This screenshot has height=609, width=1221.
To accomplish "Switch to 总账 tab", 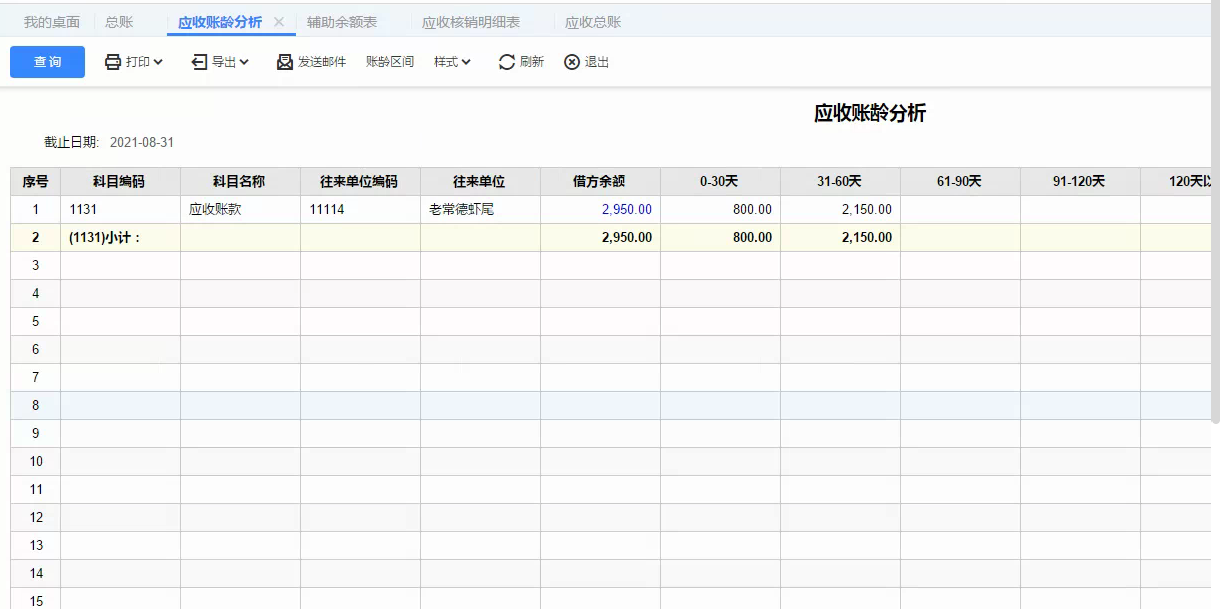I will point(119,22).
